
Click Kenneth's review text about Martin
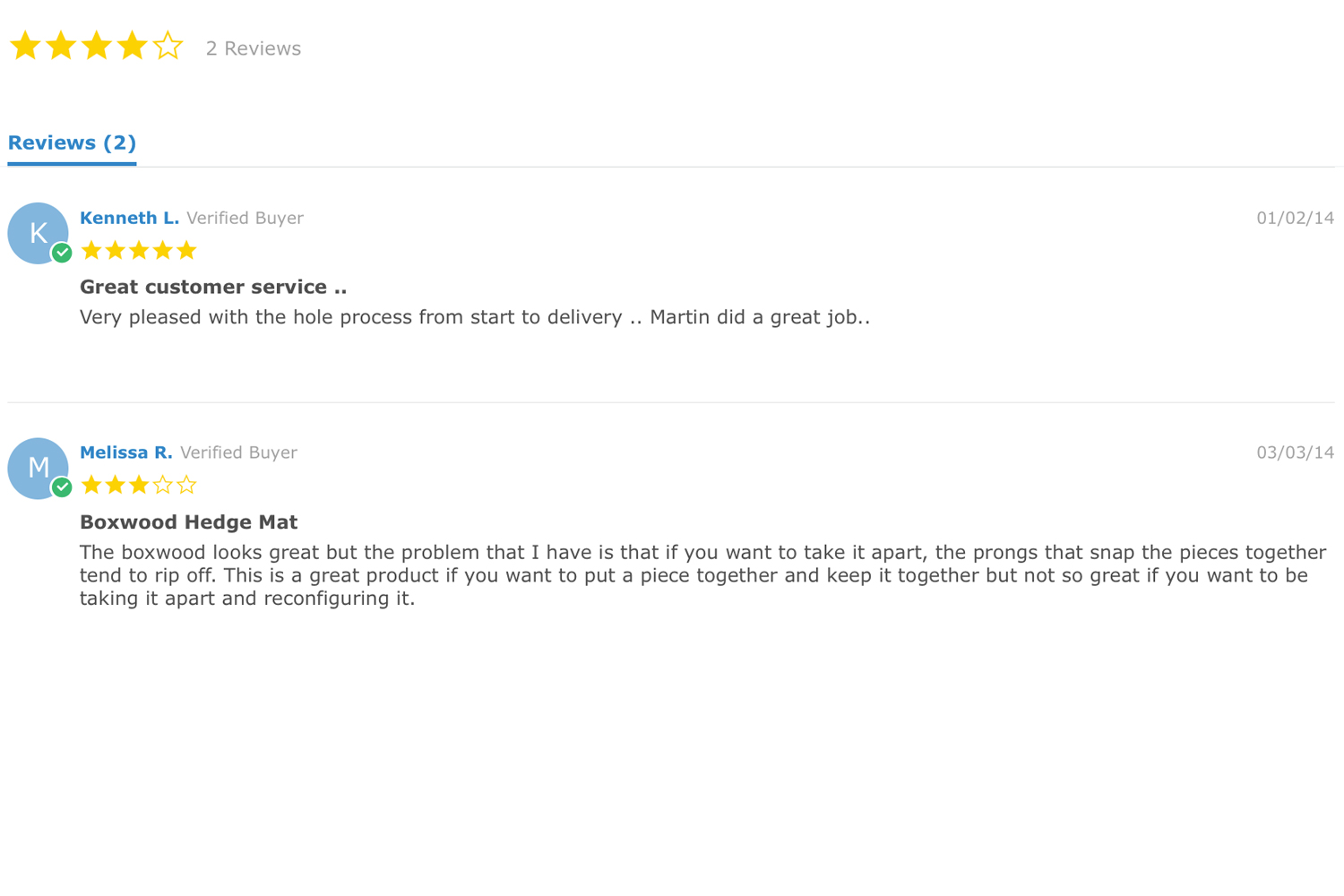(475, 317)
